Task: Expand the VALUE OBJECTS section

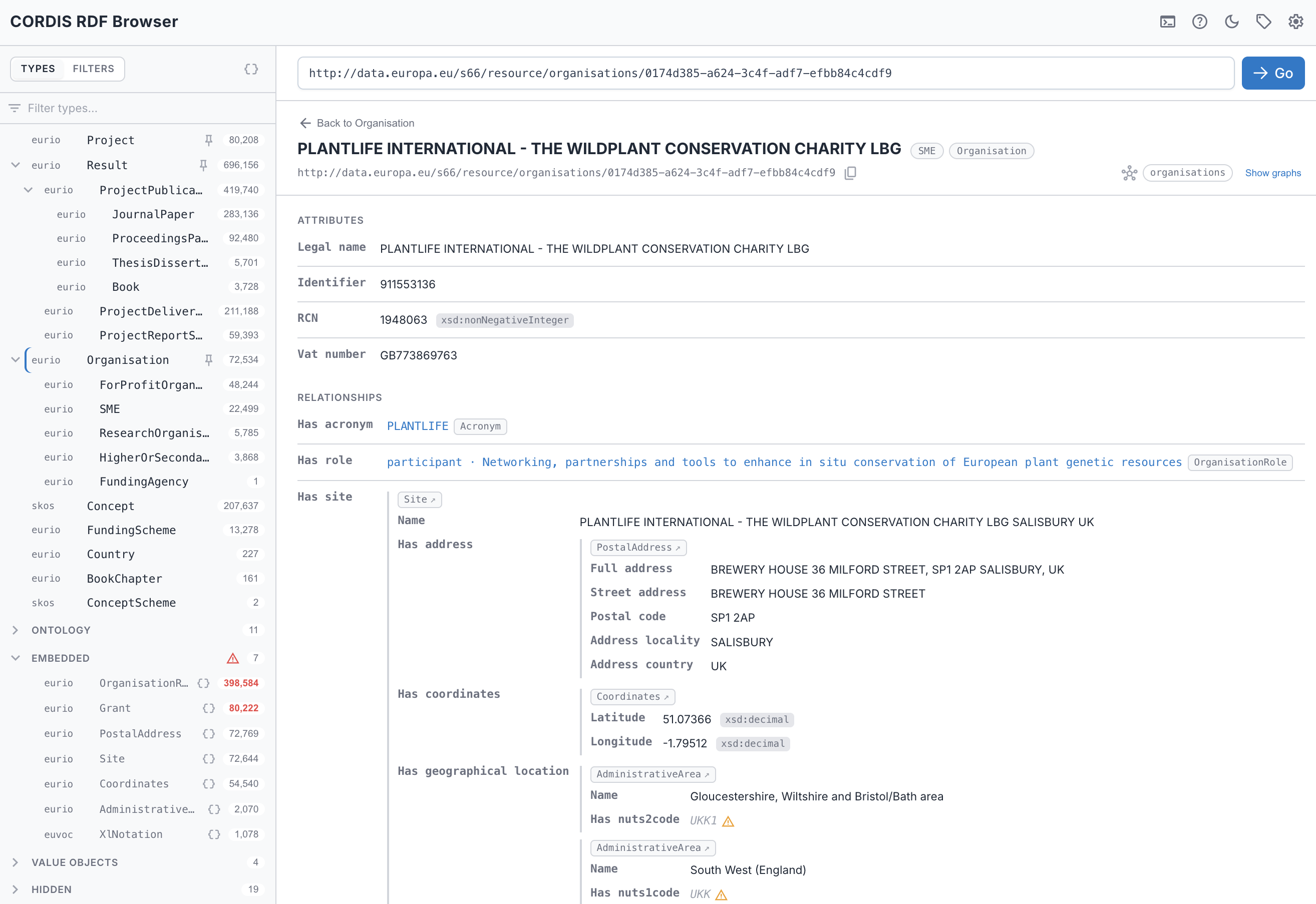Action: pyautogui.click(x=16, y=862)
